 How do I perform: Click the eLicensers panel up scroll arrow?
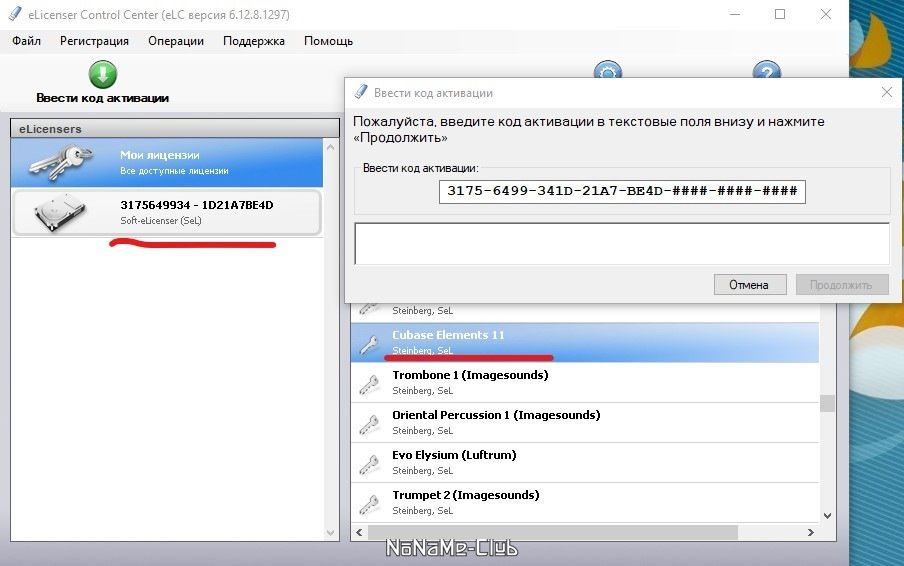point(330,148)
